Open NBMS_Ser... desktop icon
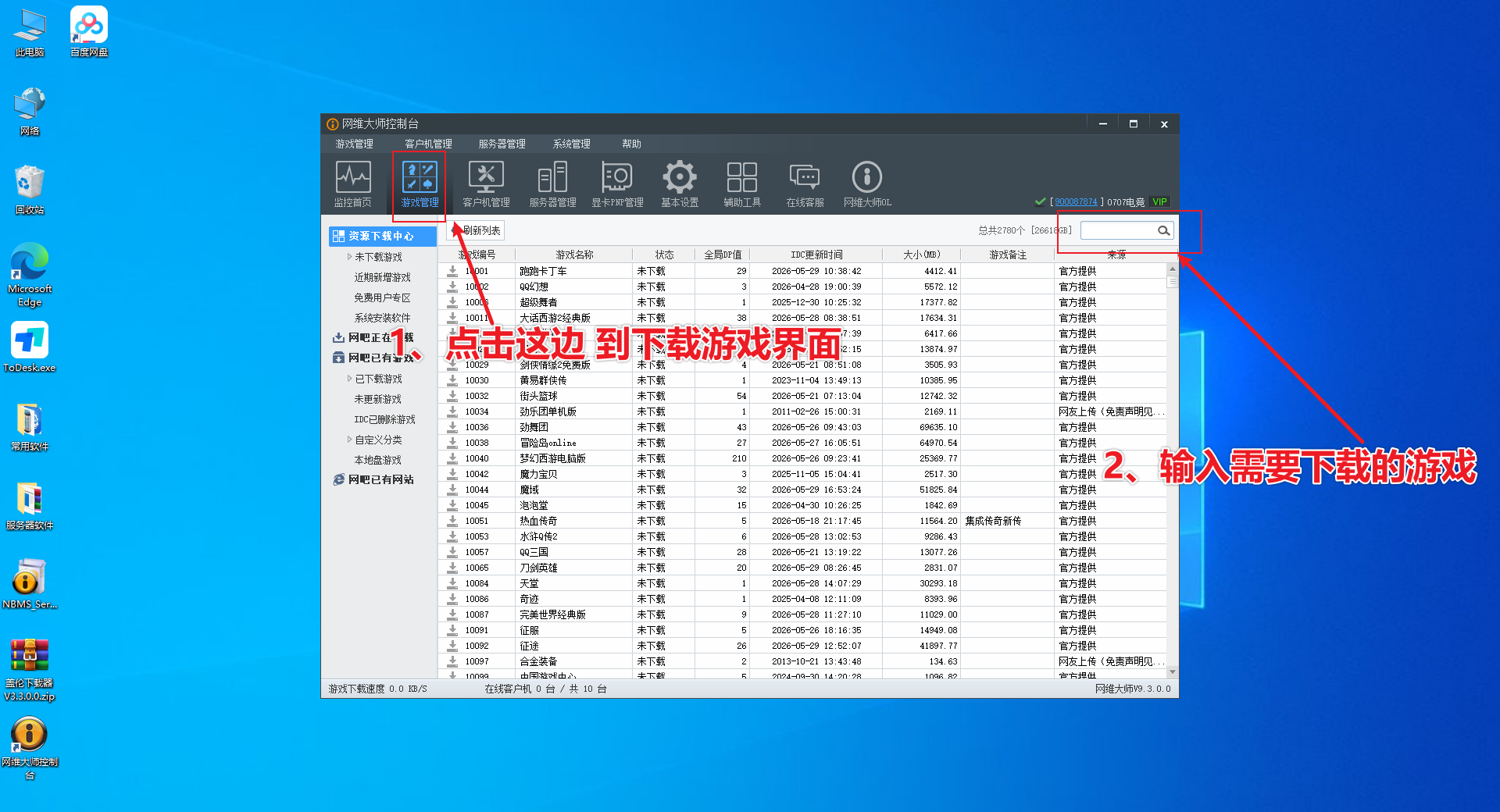This screenshot has width=1500, height=812. (30, 584)
